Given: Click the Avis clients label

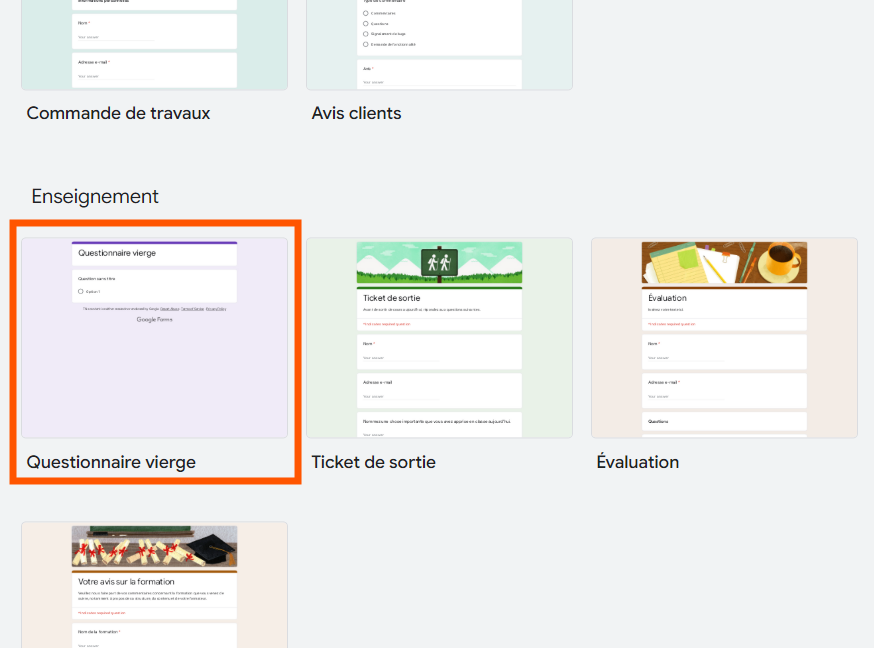Looking at the screenshot, I should (x=356, y=113).
